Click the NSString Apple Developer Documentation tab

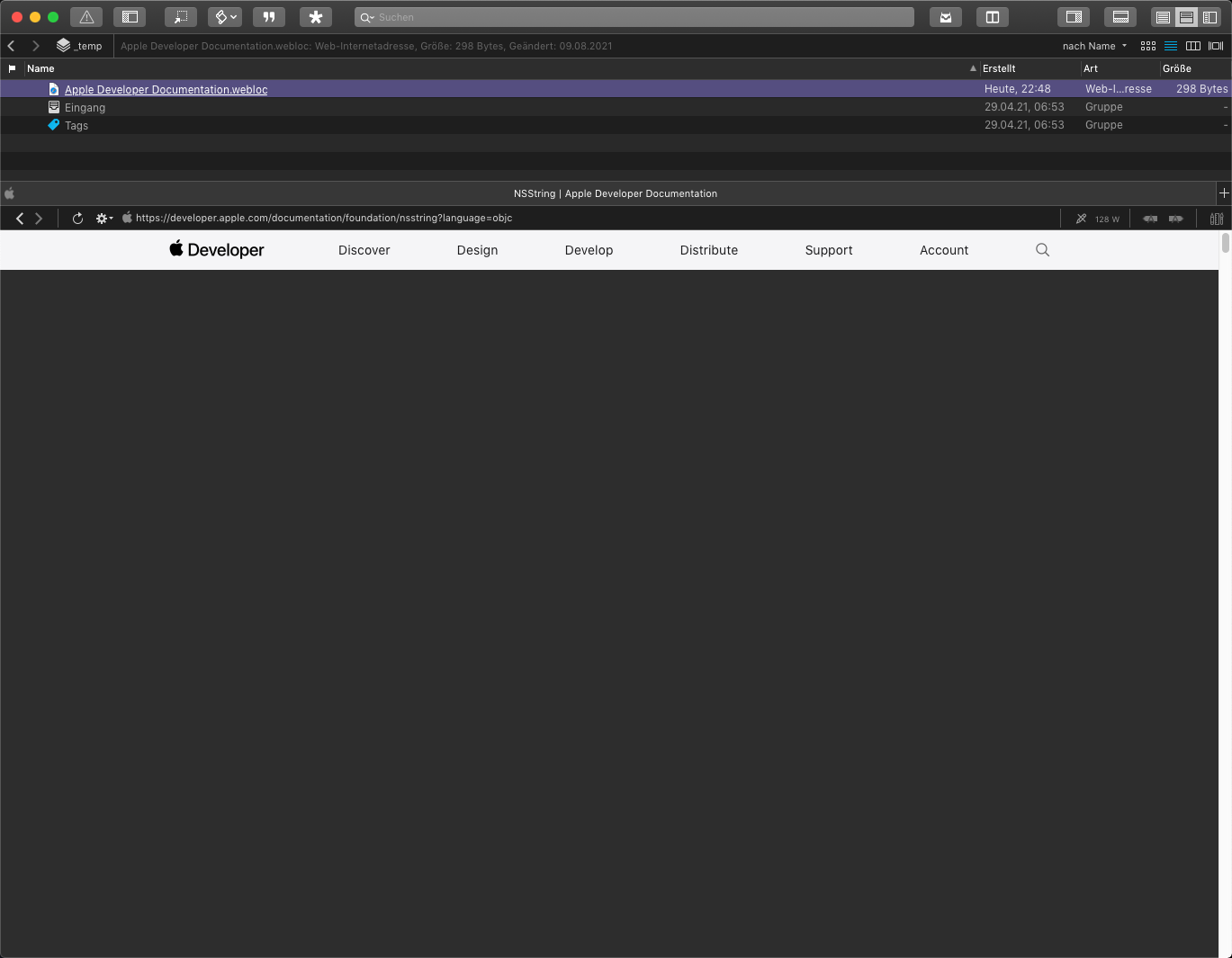(x=616, y=193)
